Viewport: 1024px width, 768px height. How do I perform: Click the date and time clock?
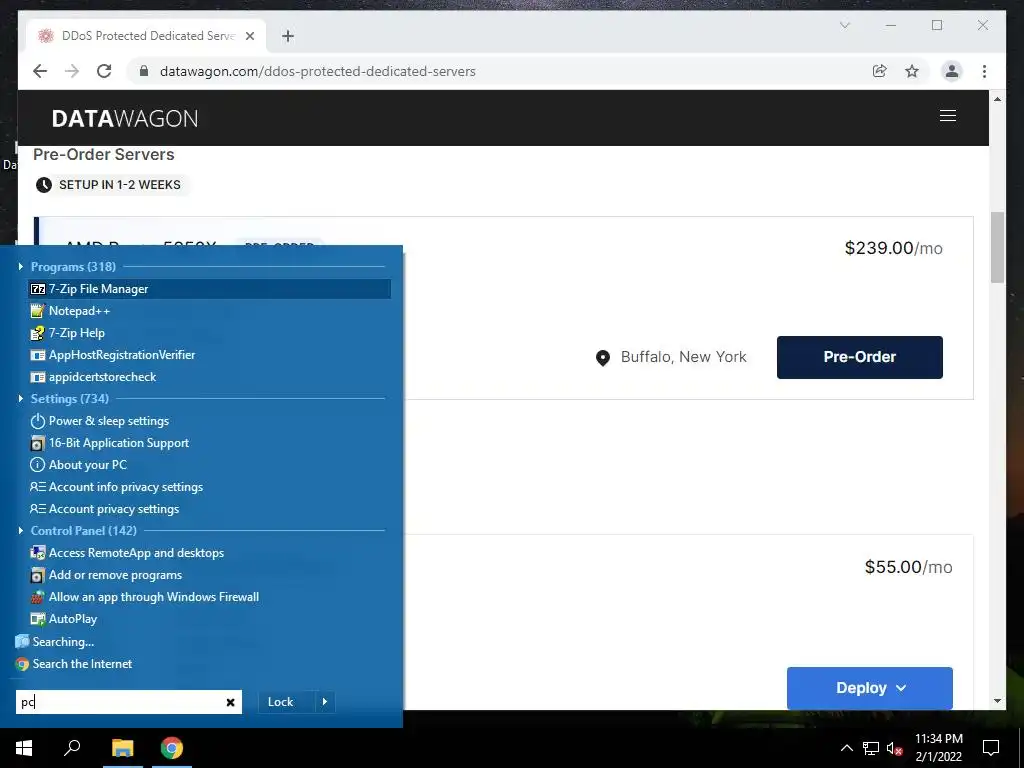(938, 748)
